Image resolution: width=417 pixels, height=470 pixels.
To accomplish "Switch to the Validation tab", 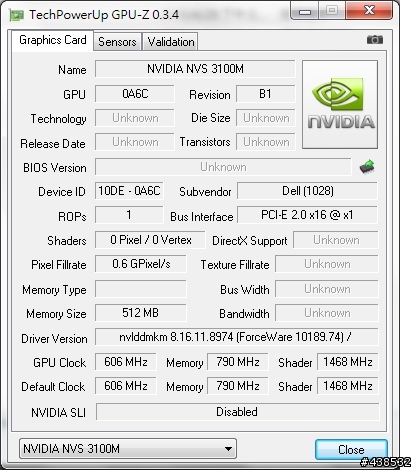I will (171, 42).
